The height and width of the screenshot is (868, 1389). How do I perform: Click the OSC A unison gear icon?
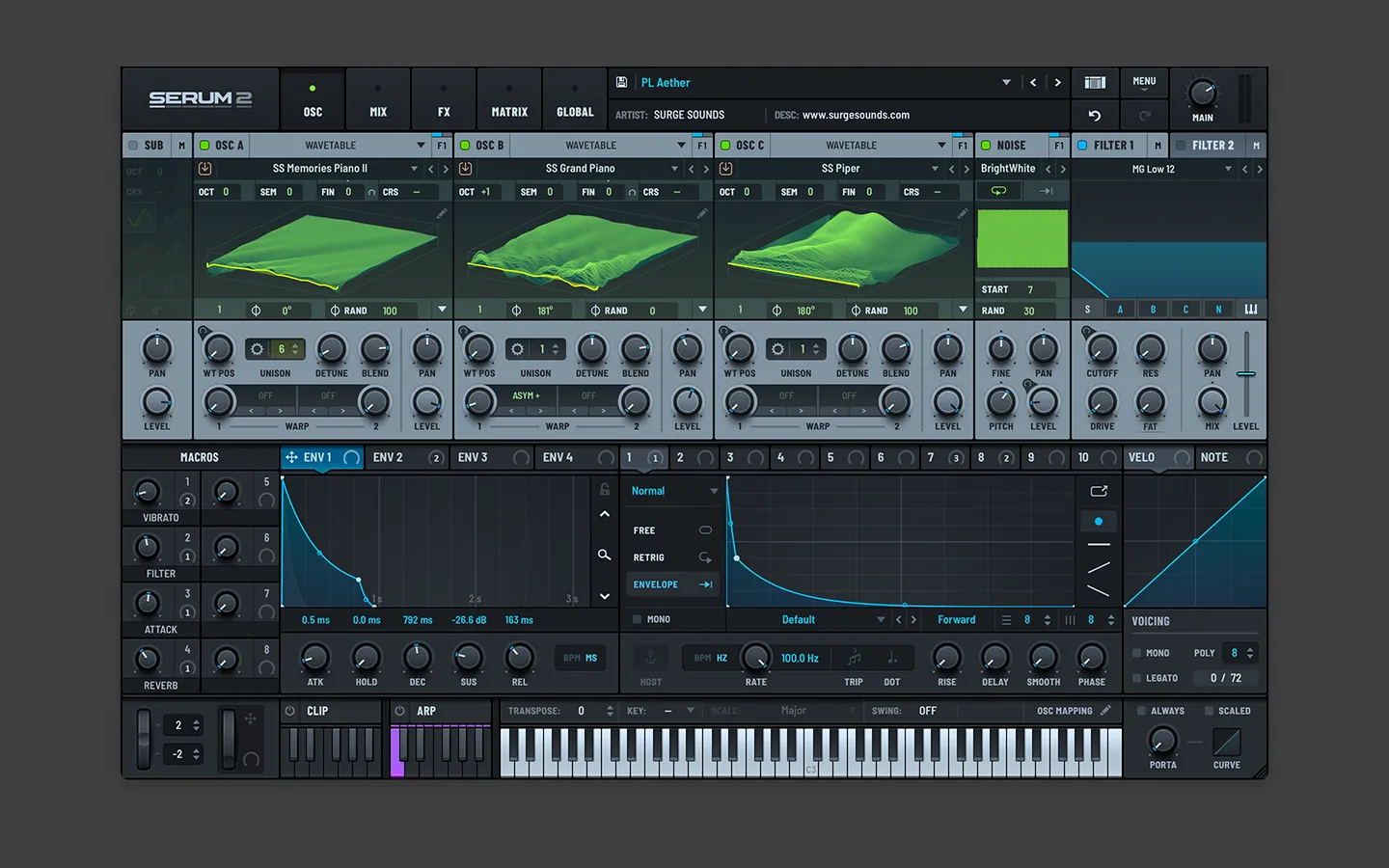[258, 349]
